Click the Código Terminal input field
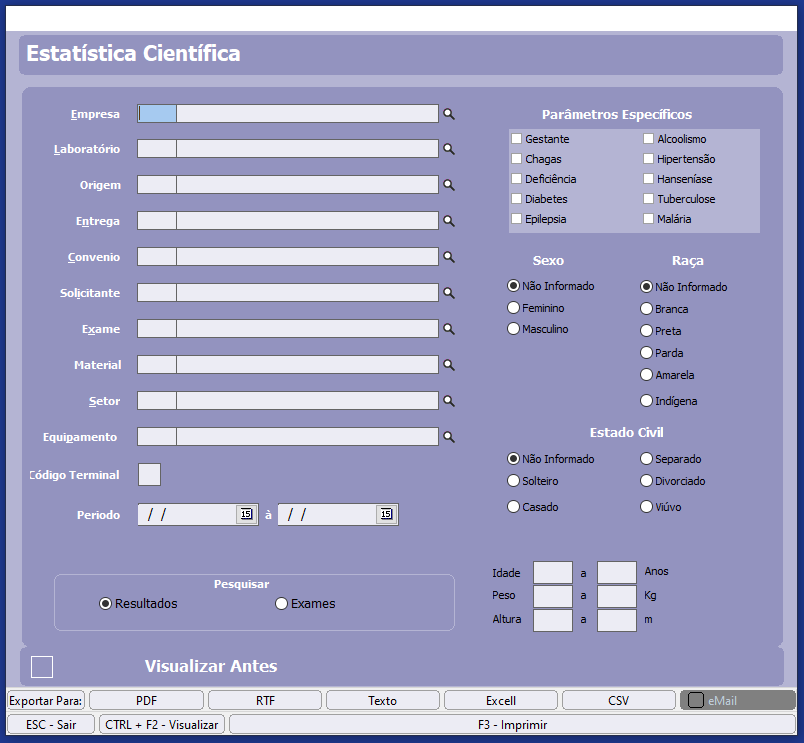804x743 pixels. (x=149, y=475)
